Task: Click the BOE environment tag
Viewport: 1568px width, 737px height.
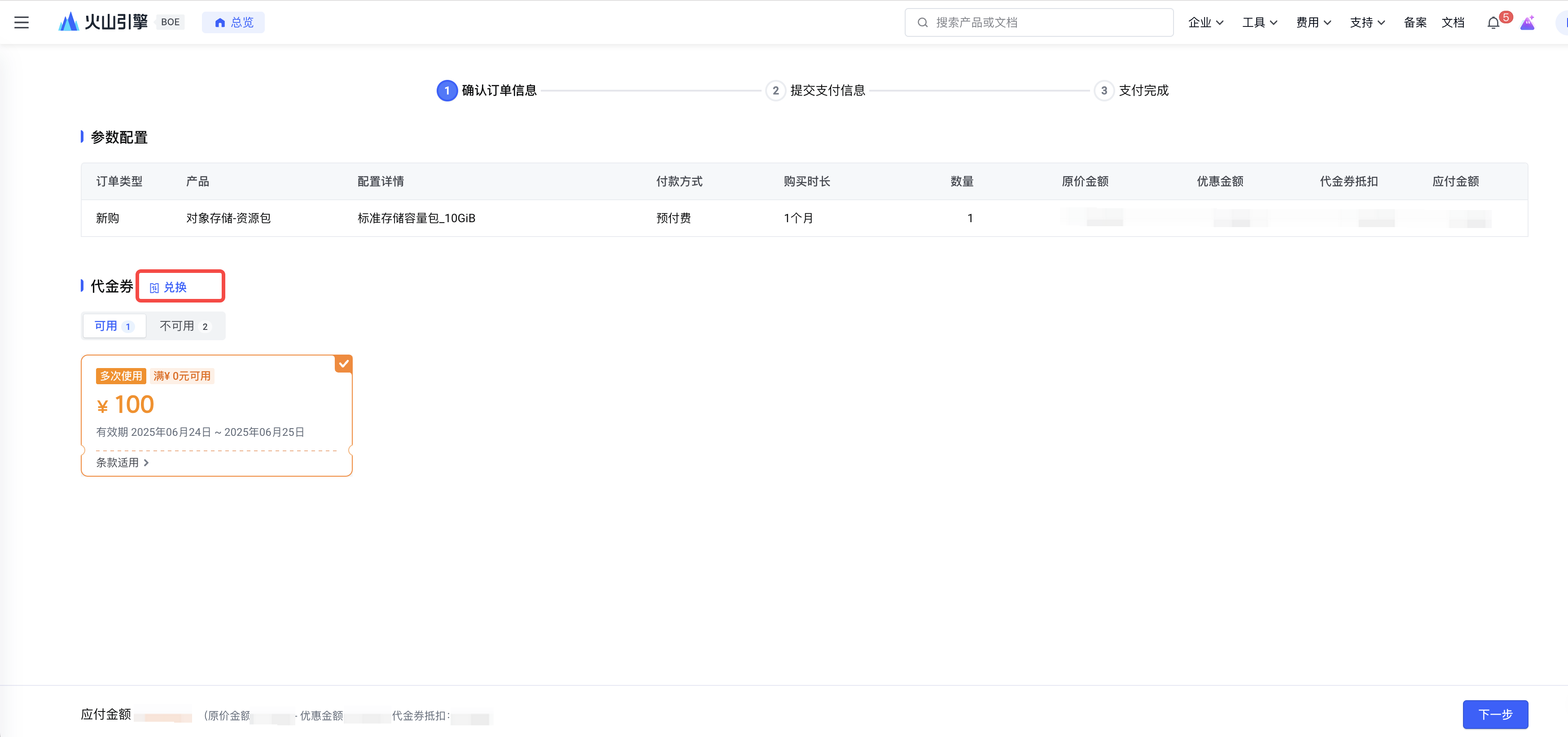Action: 170,22
